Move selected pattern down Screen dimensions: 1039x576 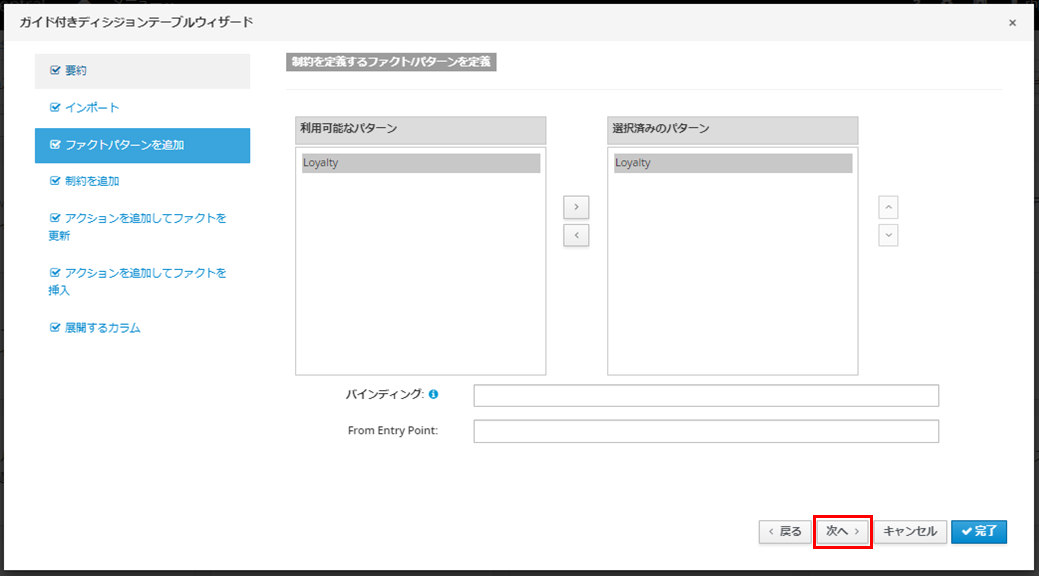pos(888,235)
